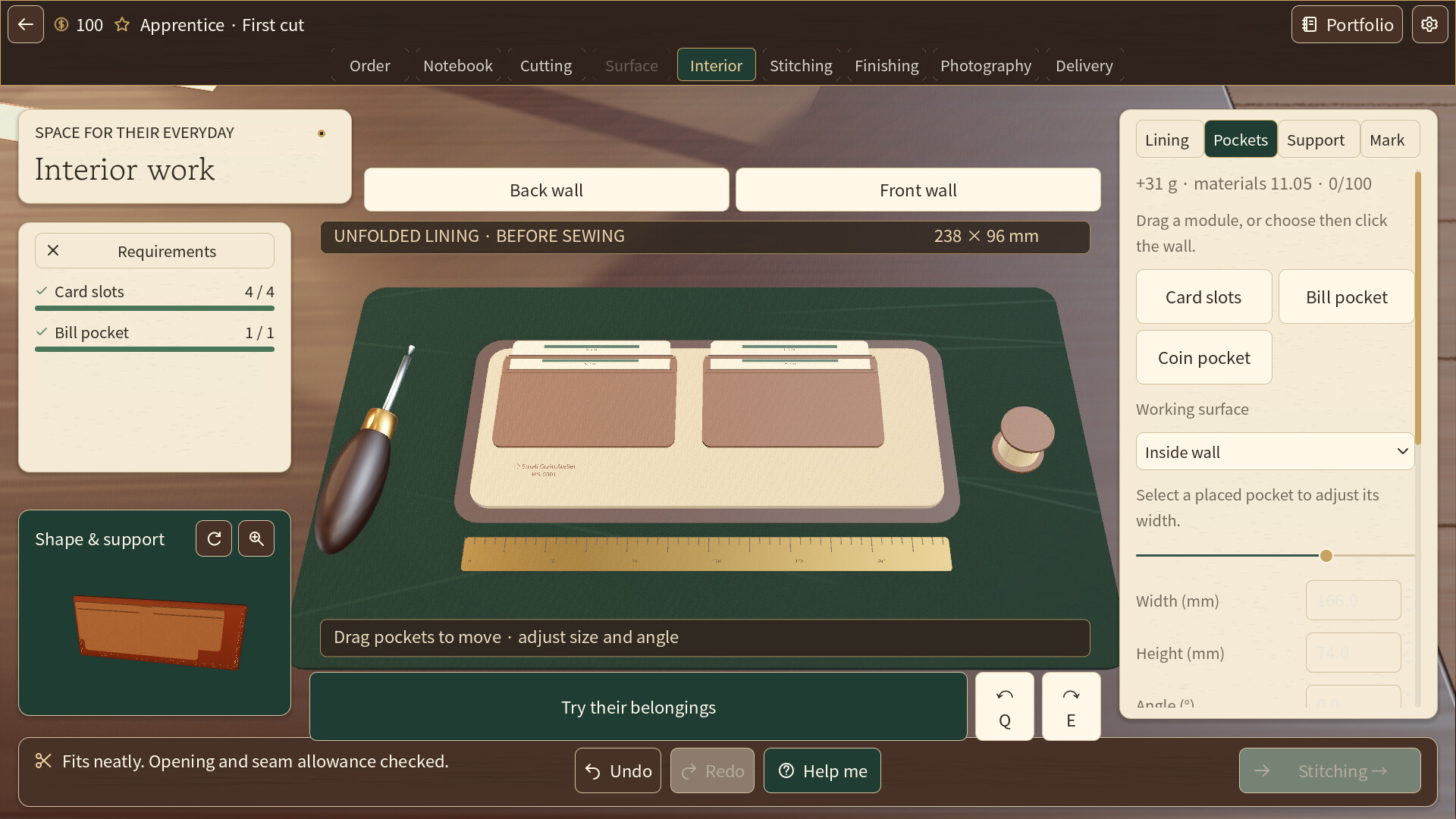The image size is (1456, 819).
Task: Choose the Coin pocket module
Action: pos(1203,357)
